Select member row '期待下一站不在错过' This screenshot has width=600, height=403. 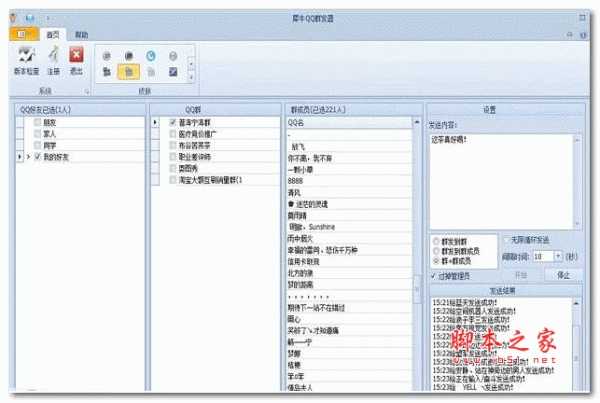tap(349, 307)
